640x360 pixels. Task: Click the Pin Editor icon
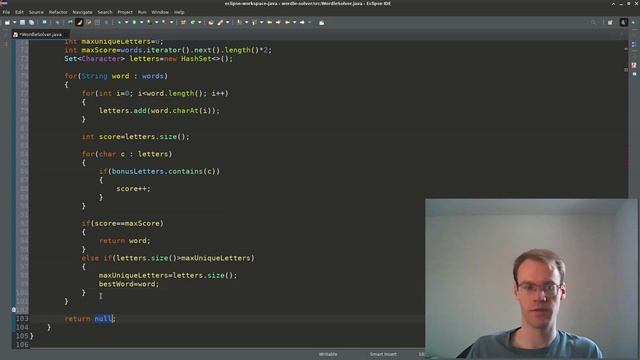point(322,22)
